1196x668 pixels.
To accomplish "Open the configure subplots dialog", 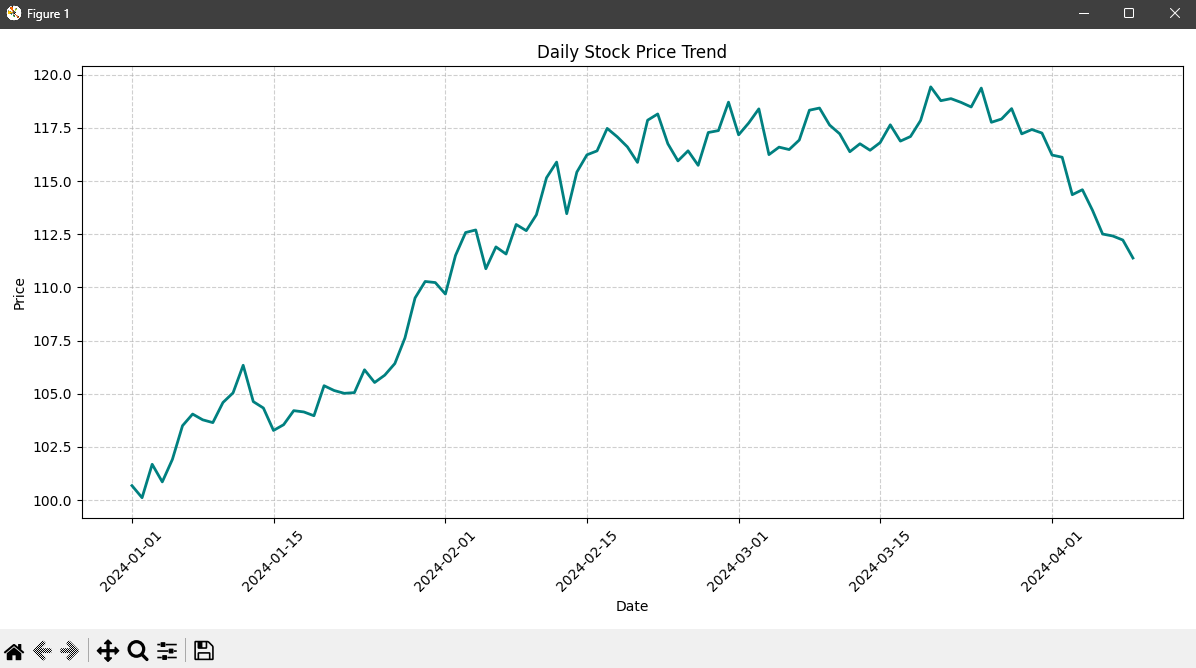I will [x=167, y=651].
